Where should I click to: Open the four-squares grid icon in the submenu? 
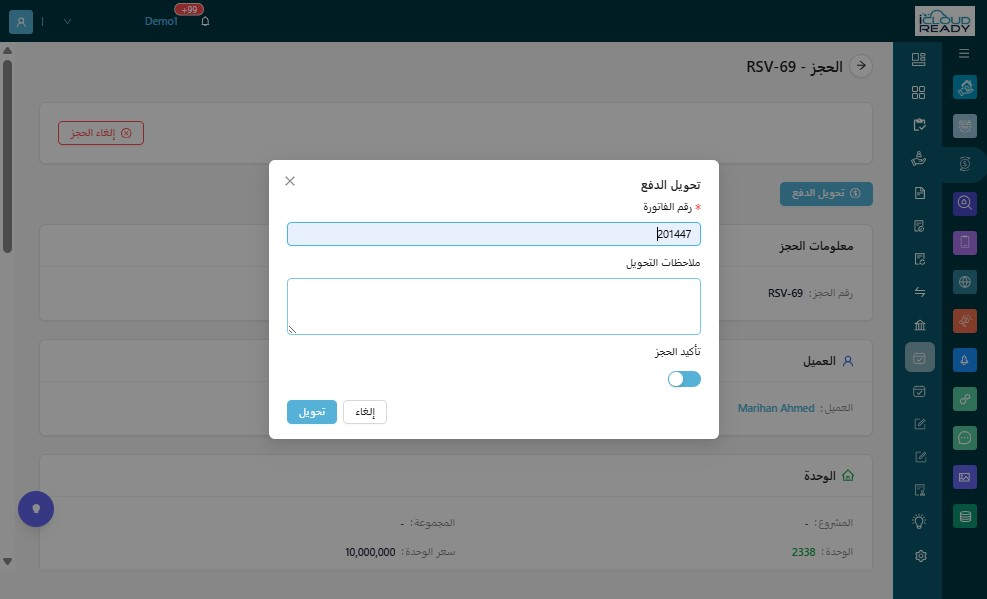click(919, 92)
